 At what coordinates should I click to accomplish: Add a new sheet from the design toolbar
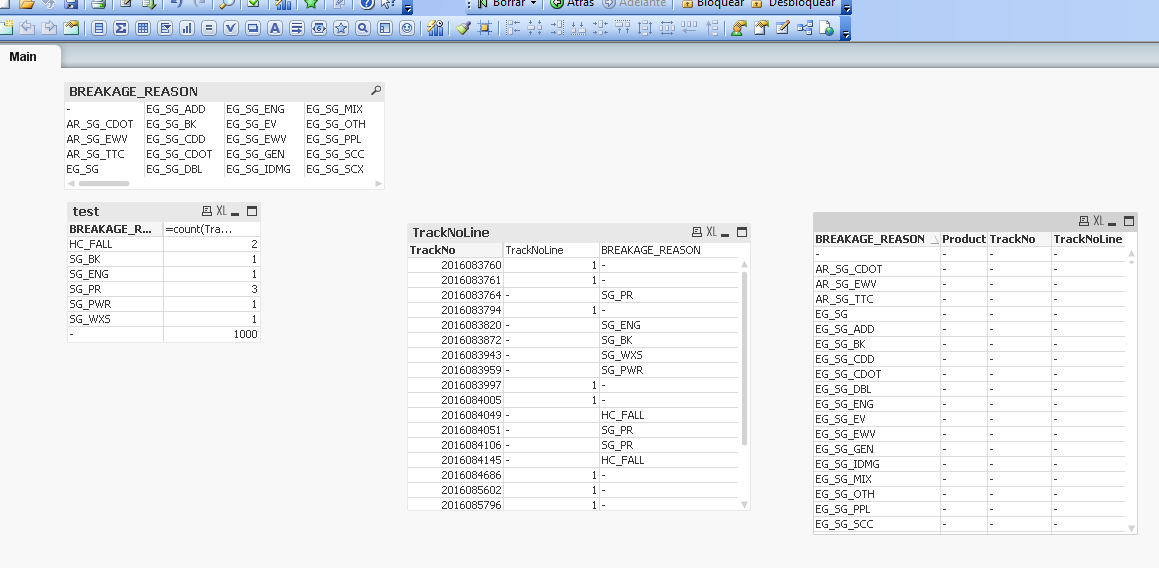(x=6, y=28)
